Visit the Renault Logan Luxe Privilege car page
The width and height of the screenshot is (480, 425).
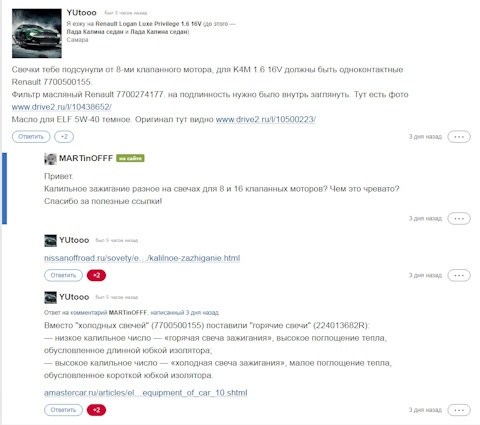point(148,24)
